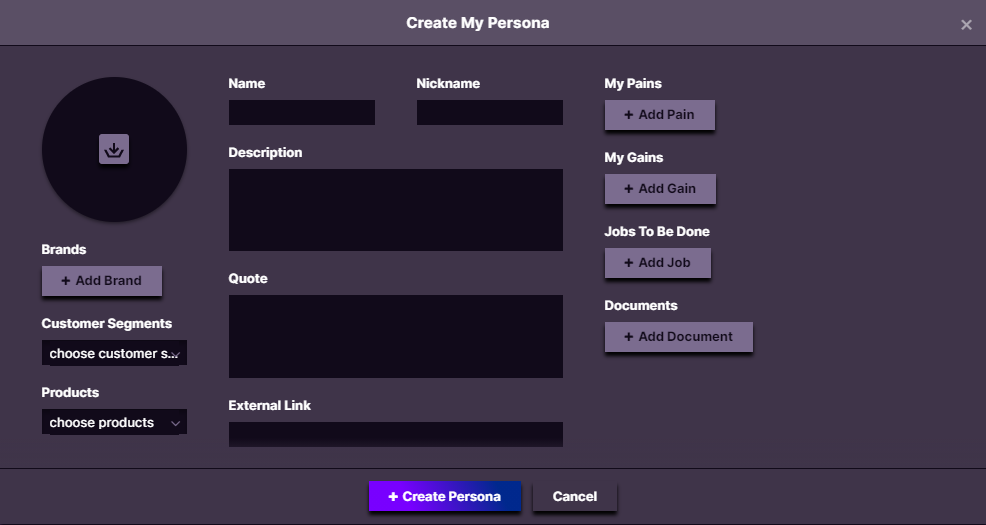
Task: Add a job under Jobs To Be Done
Action: coord(658,263)
